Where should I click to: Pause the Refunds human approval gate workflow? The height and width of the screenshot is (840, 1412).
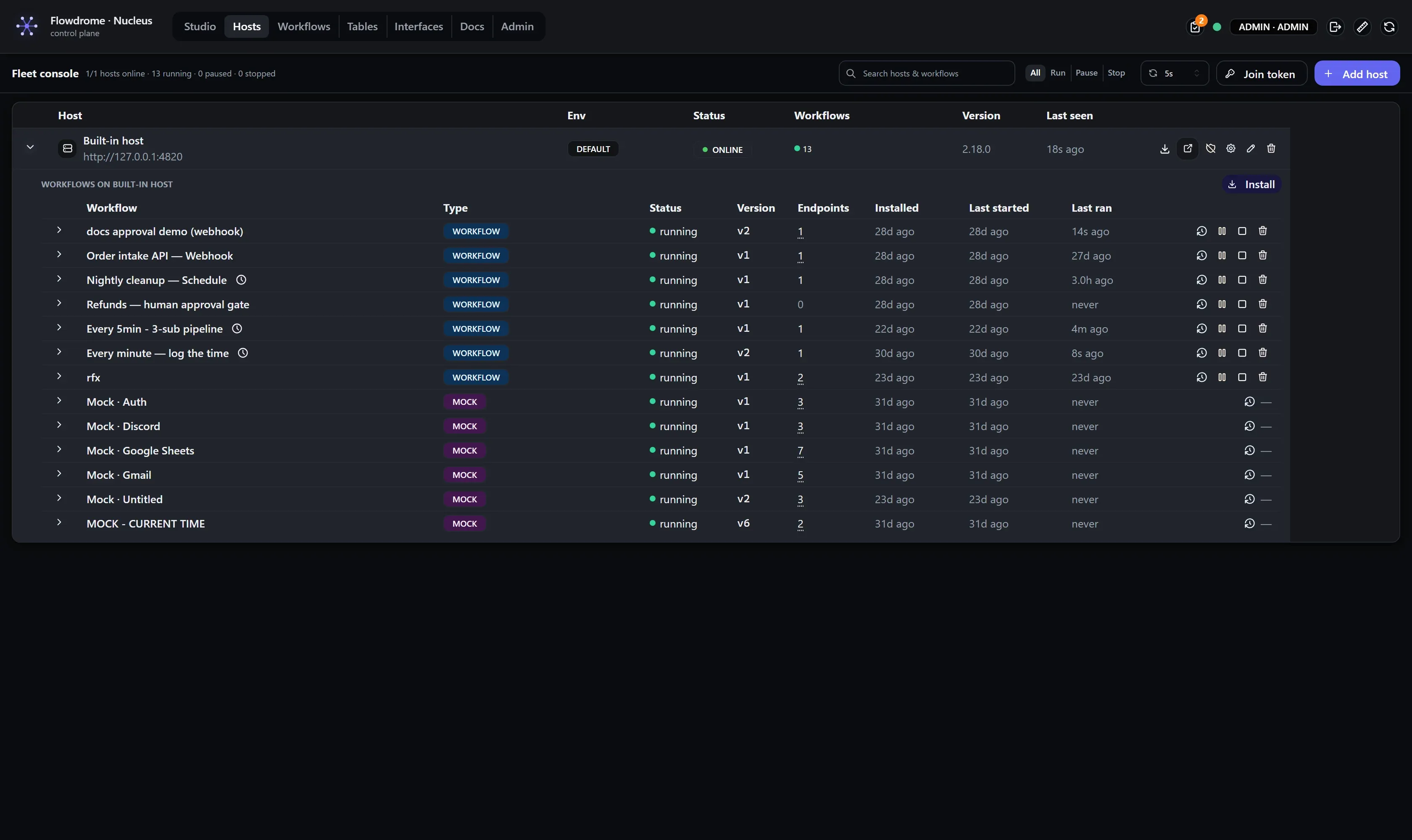tap(1222, 304)
